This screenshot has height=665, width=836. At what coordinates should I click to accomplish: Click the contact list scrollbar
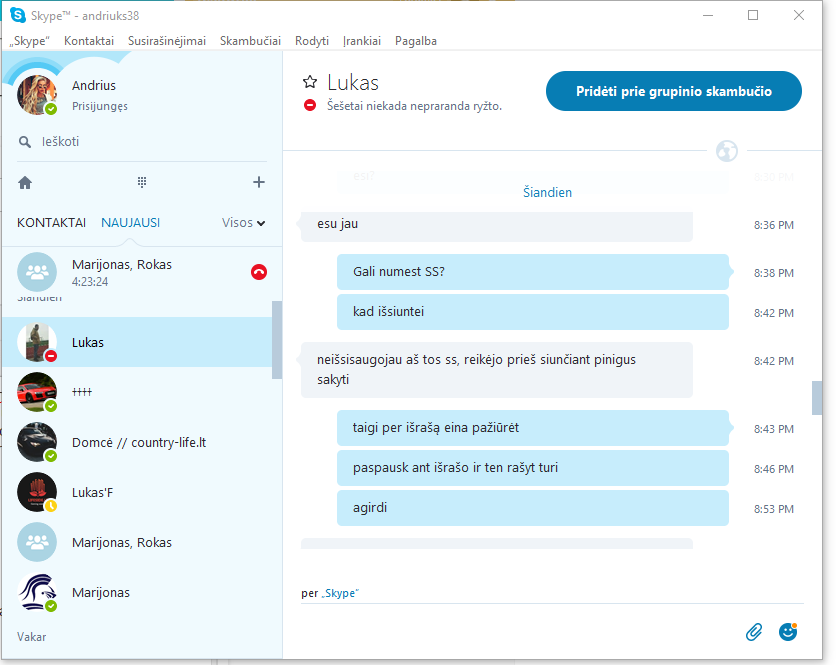click(x=277, y=340)
